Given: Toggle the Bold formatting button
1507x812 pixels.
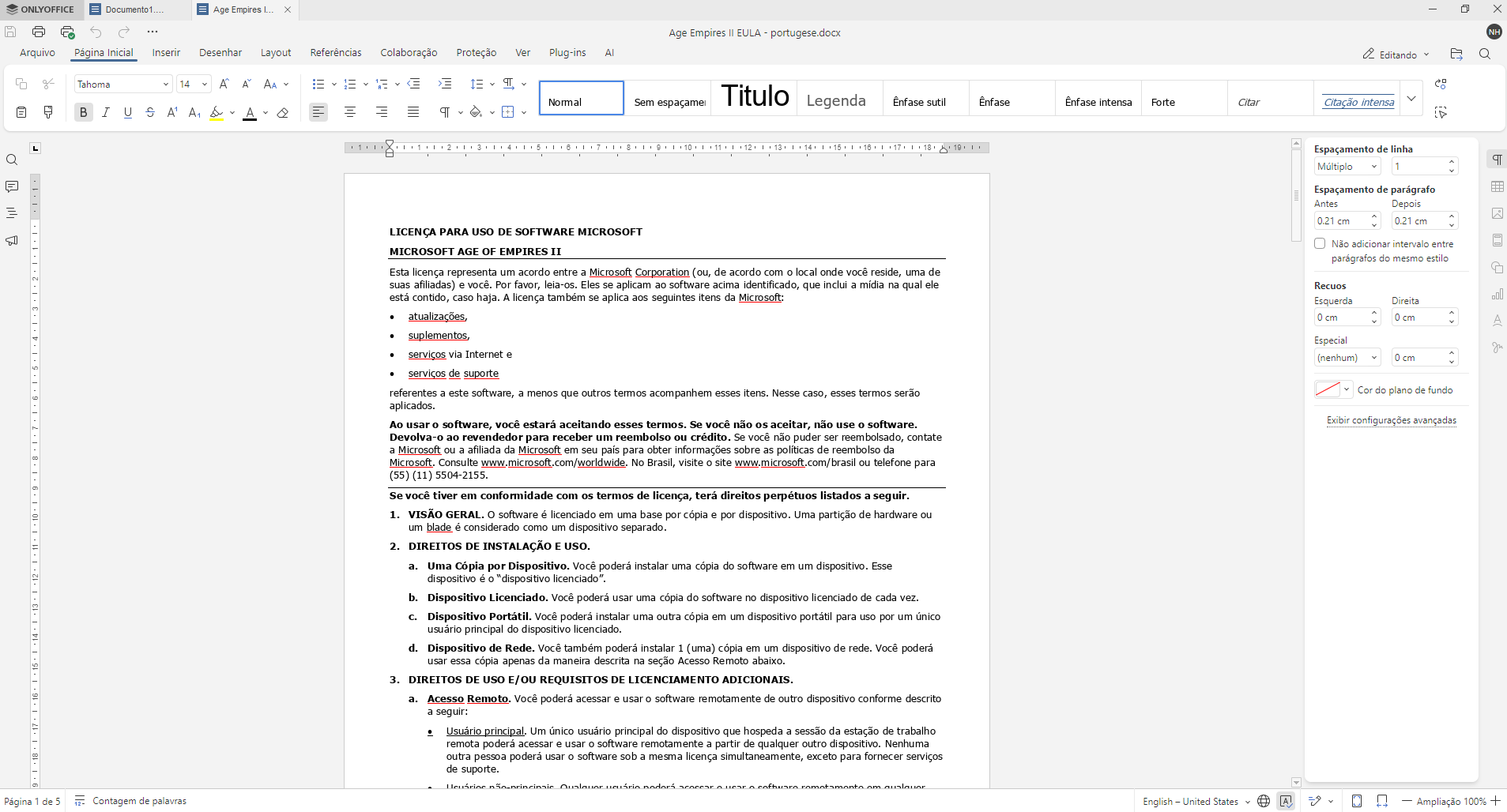Looking at the screenshot, I should pyautogui.click(x=83, y=112).
